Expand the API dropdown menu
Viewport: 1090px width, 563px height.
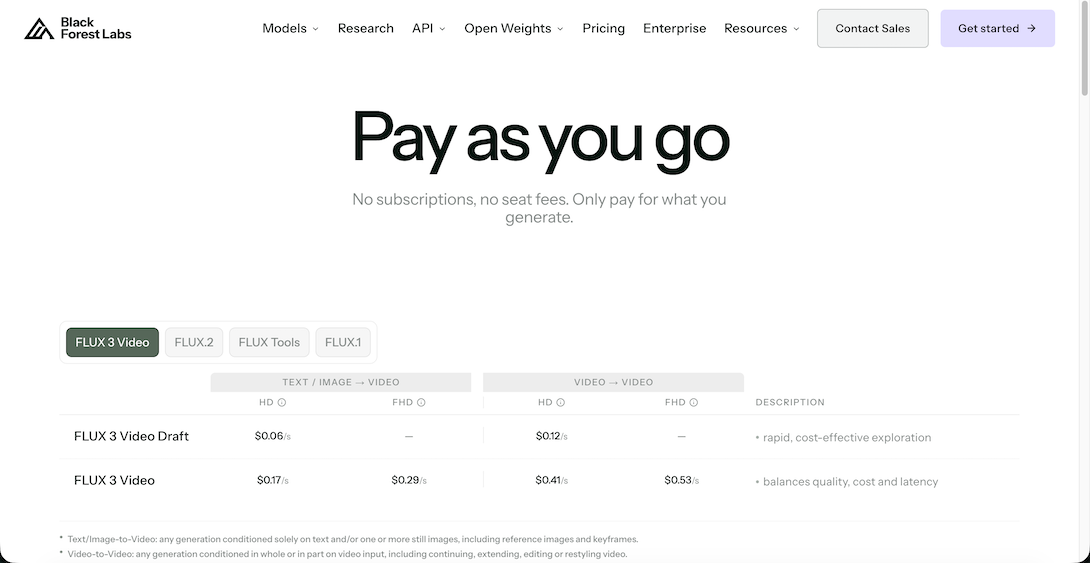(x=428, y=28)
